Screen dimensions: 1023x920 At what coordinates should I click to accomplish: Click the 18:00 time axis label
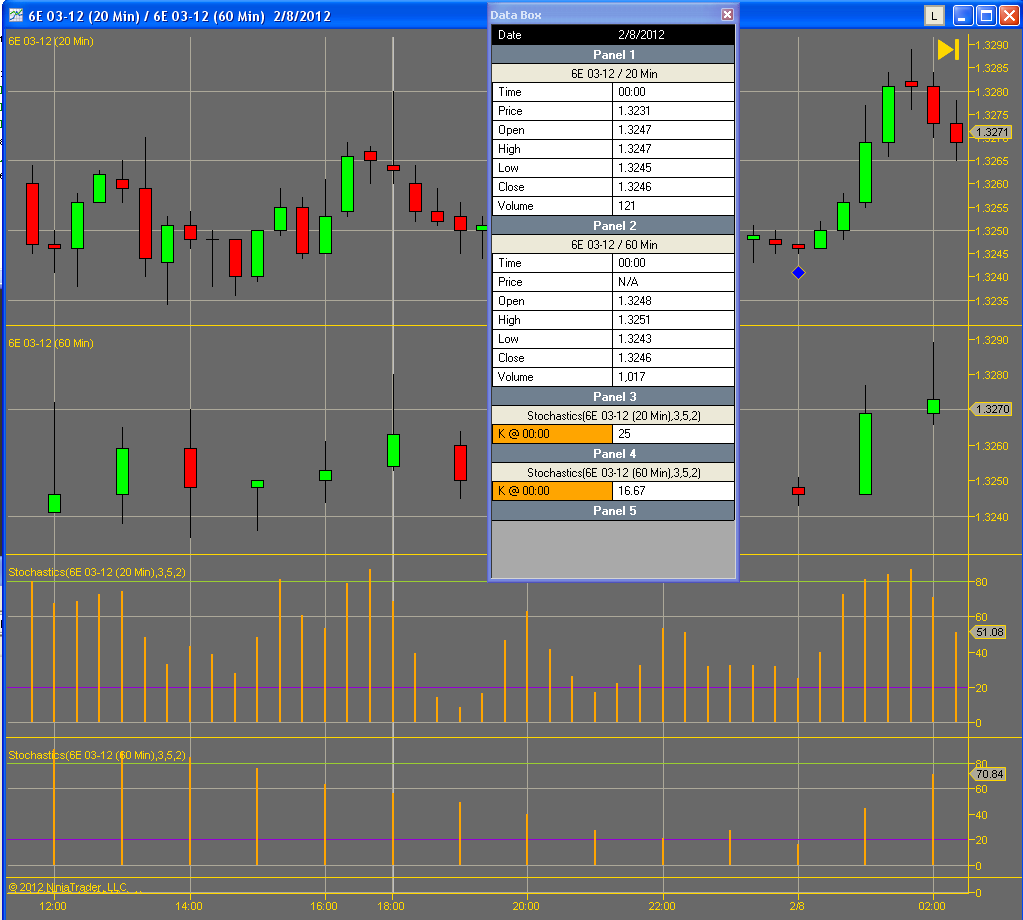coord(391,906)
